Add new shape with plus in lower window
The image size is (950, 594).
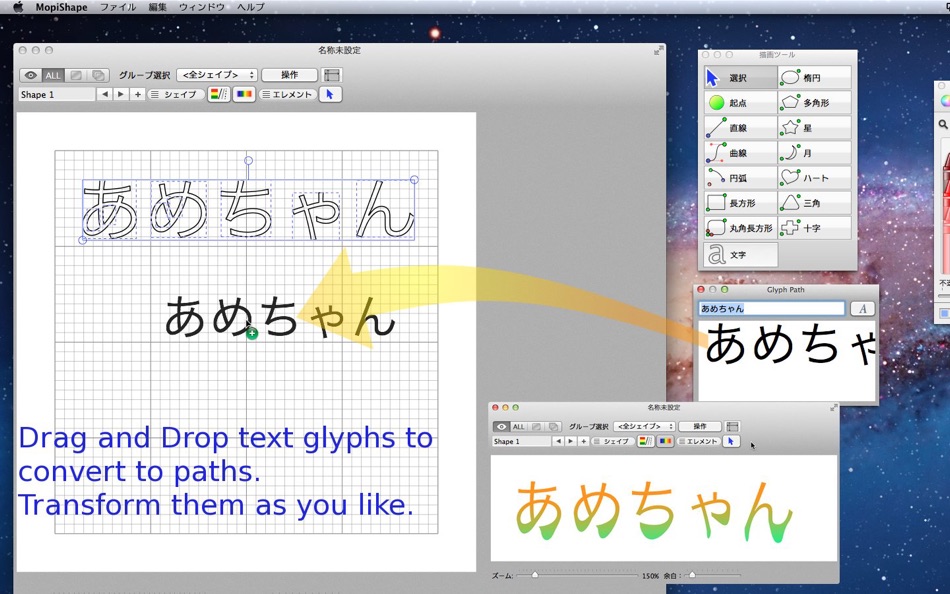pyautogui.click(x=583, y=441)
